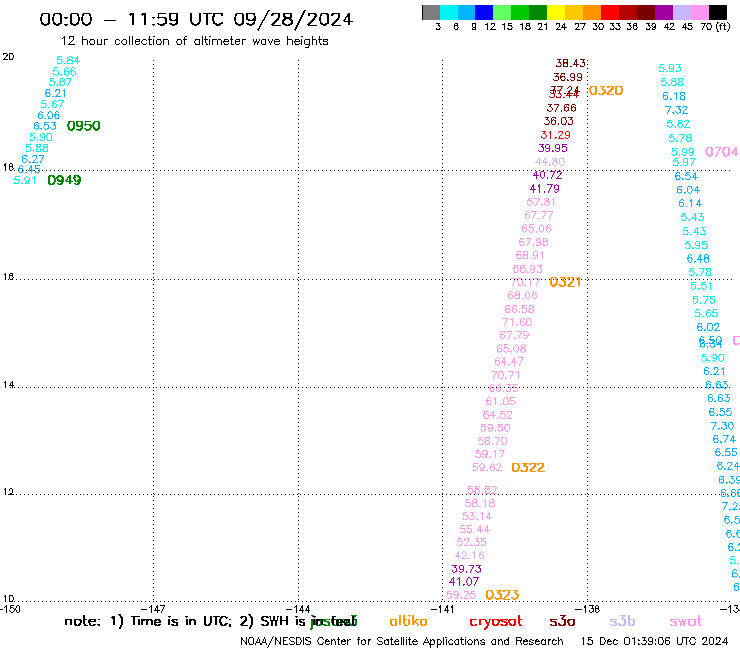Click the bright red 33 ft legend swatch
Screen dimensions: 740x650
click(x=610, y=12)
